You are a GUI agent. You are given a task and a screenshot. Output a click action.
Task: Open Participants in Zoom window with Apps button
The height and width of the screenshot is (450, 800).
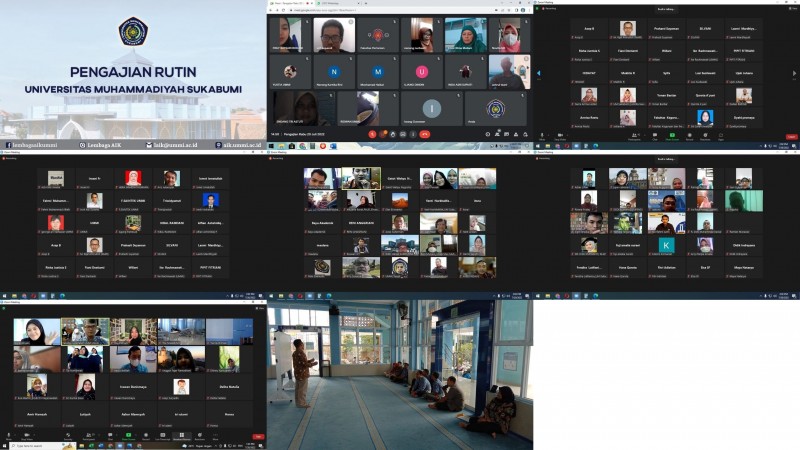click(634, 136)
